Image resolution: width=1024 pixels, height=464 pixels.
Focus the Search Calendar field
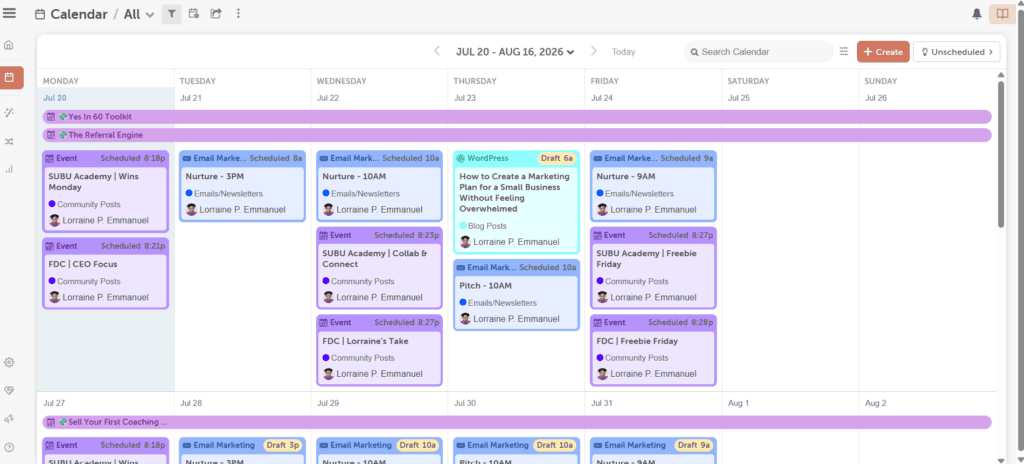click(758, 52)
